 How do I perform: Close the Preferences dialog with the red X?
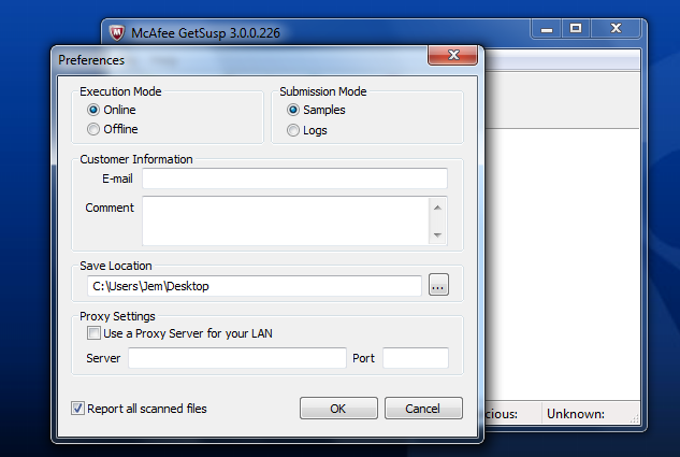click(453, 55)
